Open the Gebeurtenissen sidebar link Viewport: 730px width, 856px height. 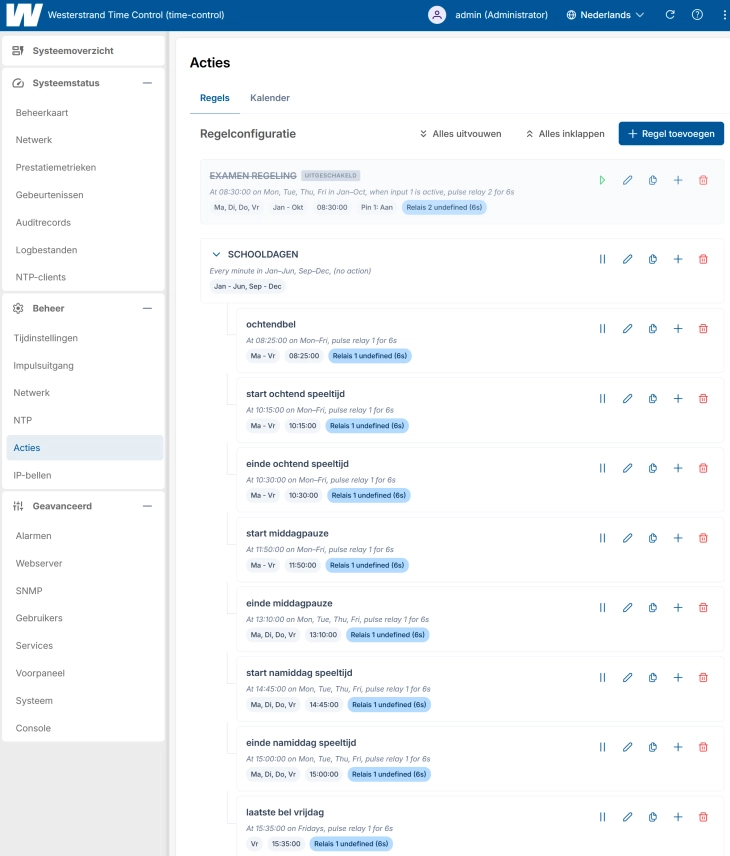tap(49, 195)
